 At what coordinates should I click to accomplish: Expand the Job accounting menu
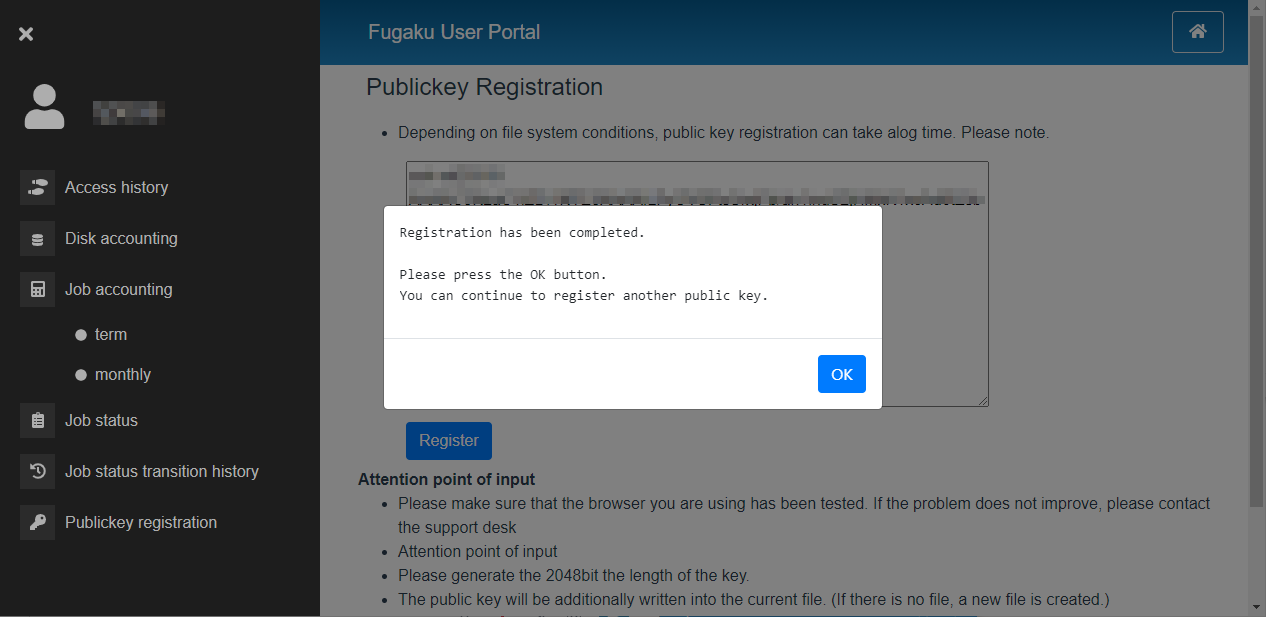pyautogui.click(x=118, y=290)
